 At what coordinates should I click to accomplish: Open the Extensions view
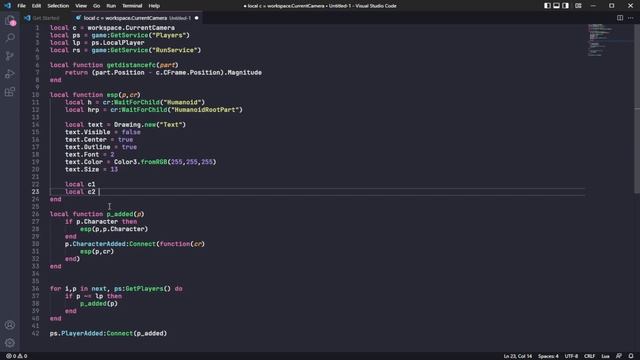click(10, 92)
